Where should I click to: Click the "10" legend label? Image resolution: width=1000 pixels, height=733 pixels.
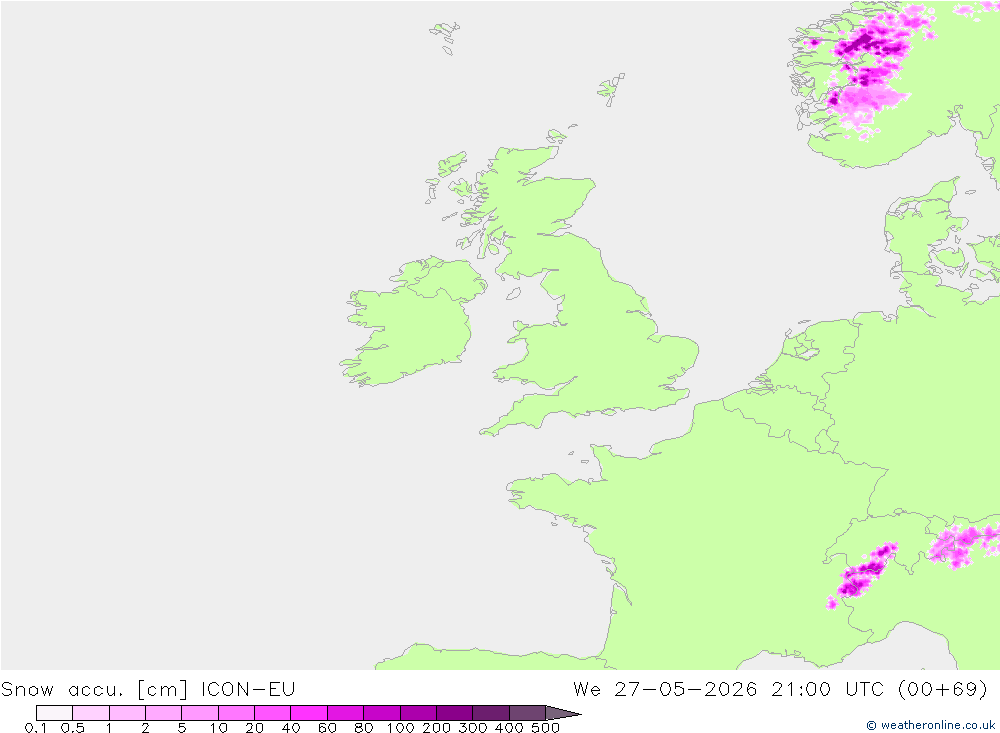[219, 728]
